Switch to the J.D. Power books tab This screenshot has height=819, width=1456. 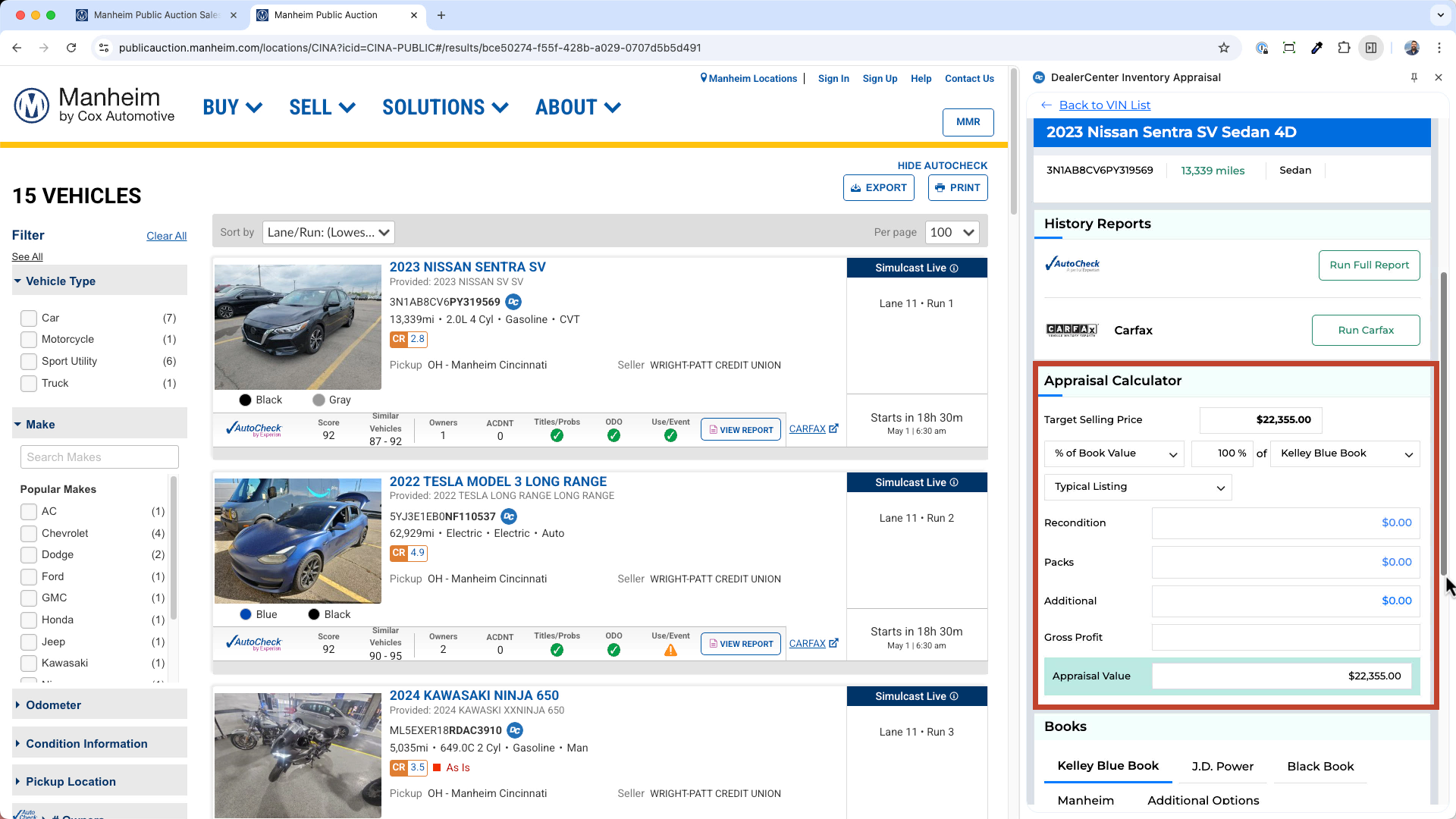[1222, 767]
